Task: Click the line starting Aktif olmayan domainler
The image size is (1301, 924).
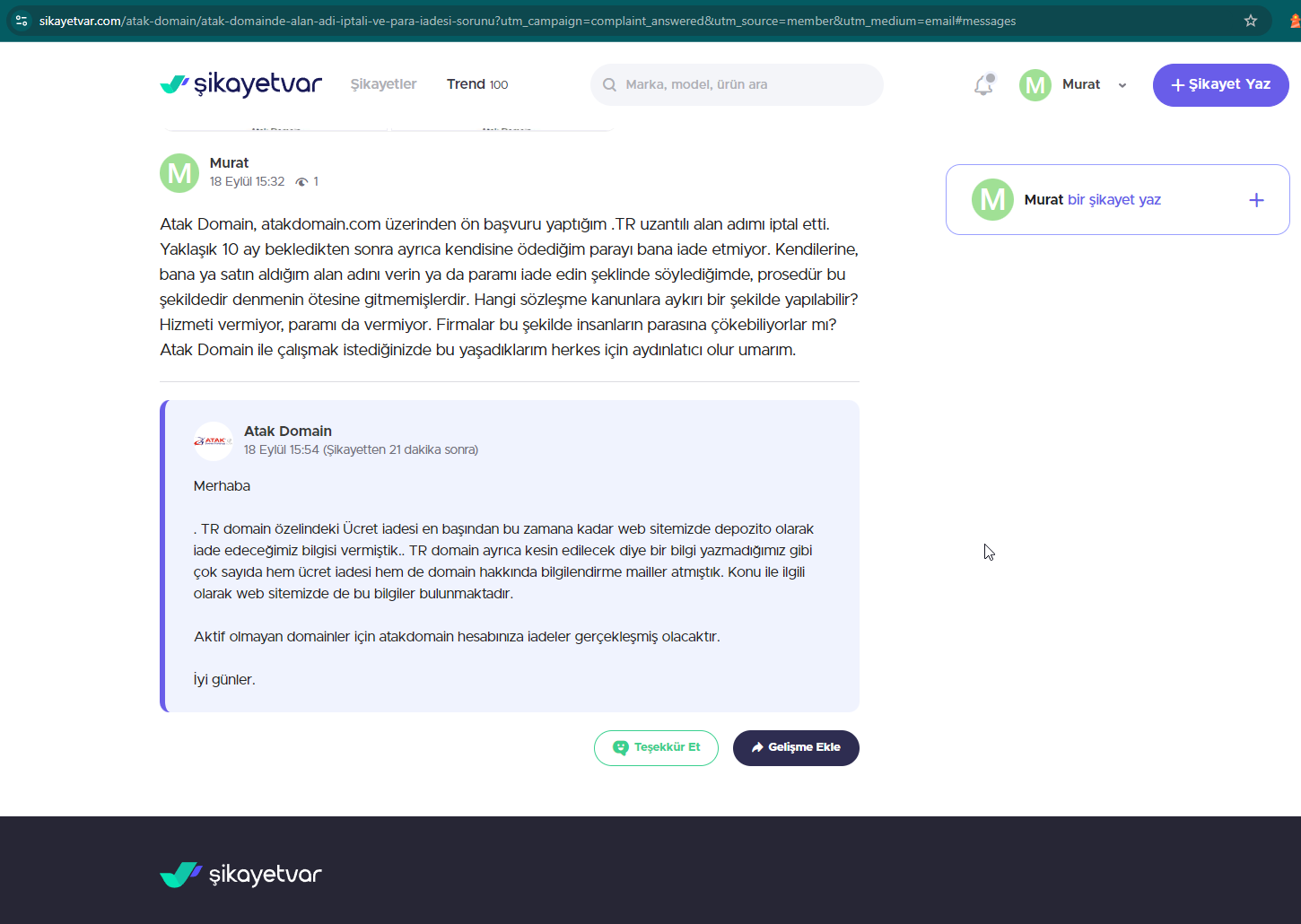Action: pyautogui.click(x=457, y=637)
